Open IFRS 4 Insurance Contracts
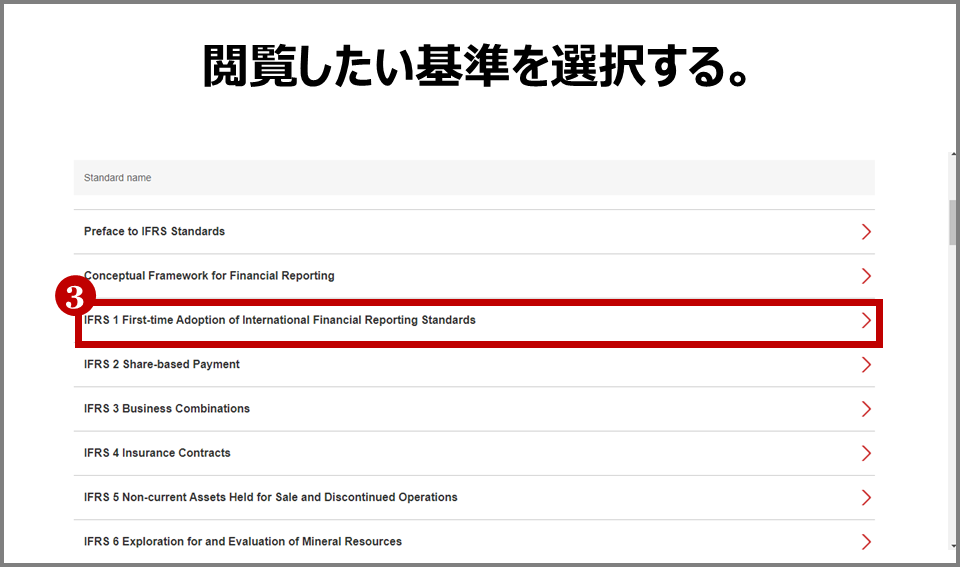The width and height of the screenshot is (960, 567). [x=157, y=452]
